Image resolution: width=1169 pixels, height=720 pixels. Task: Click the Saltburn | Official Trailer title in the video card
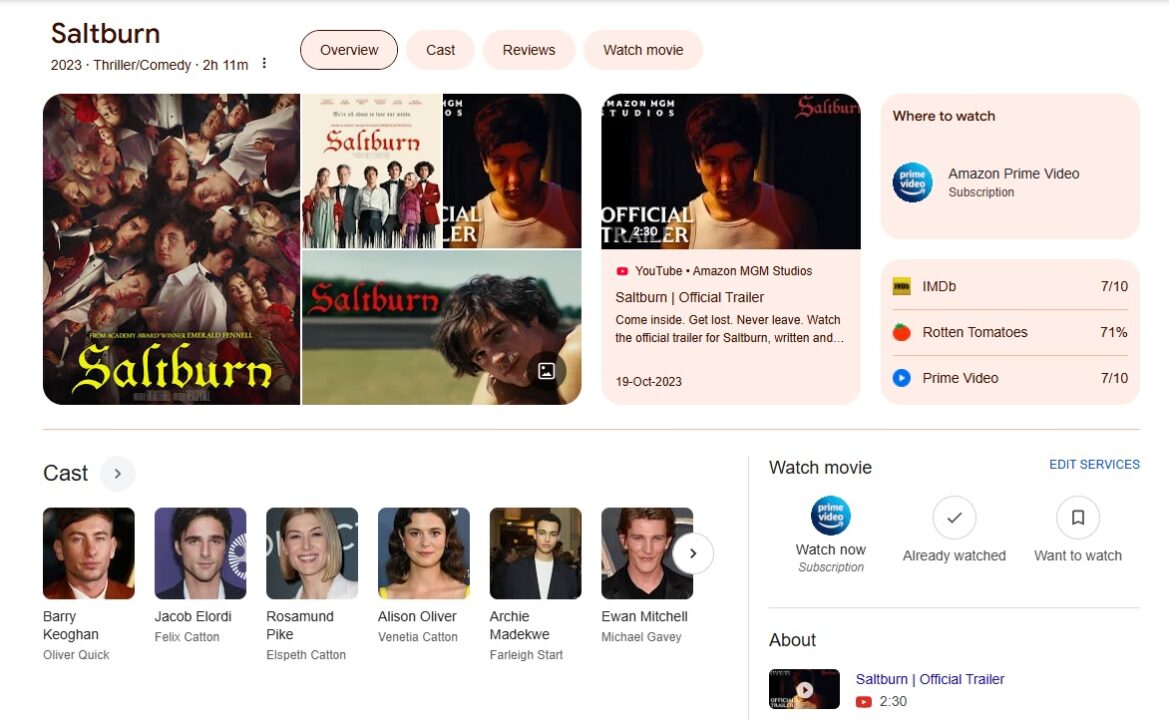690,297
